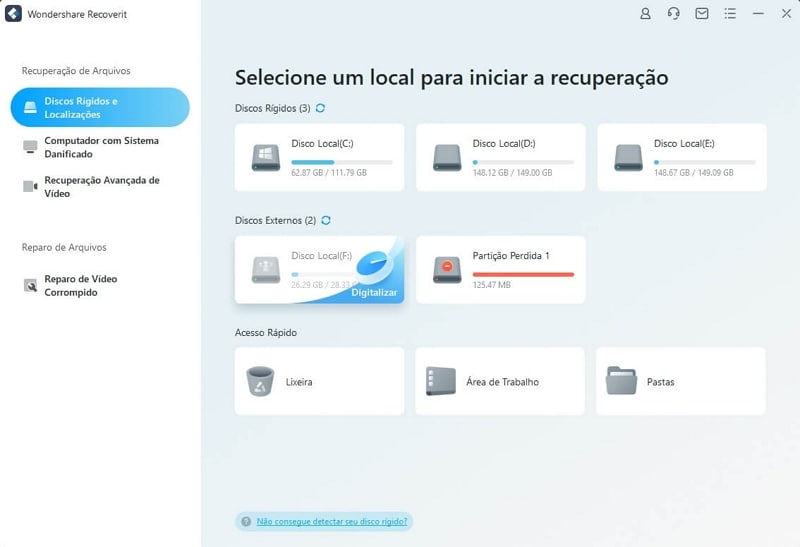Click the Discos Rígidos e Localizações drive icon

tap(31, 107)
